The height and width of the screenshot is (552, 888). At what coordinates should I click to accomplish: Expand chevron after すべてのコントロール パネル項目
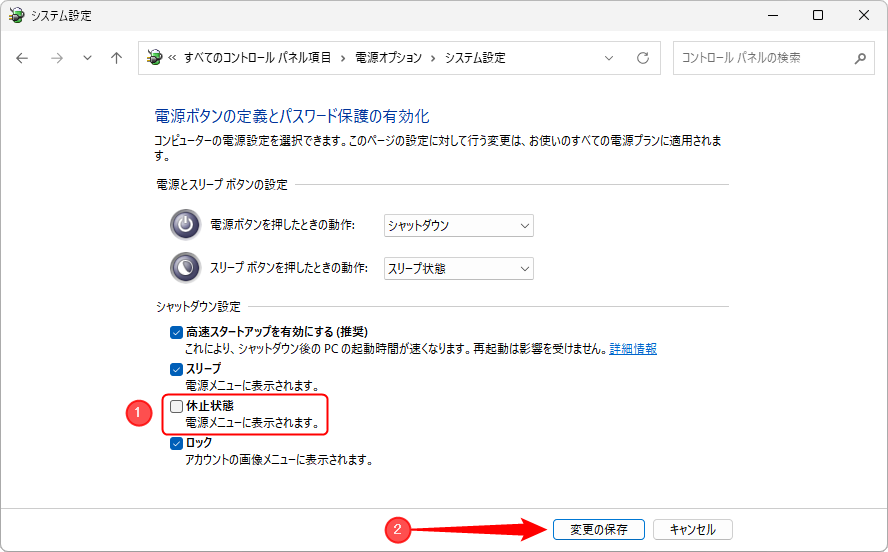click(x=343, y=58)
